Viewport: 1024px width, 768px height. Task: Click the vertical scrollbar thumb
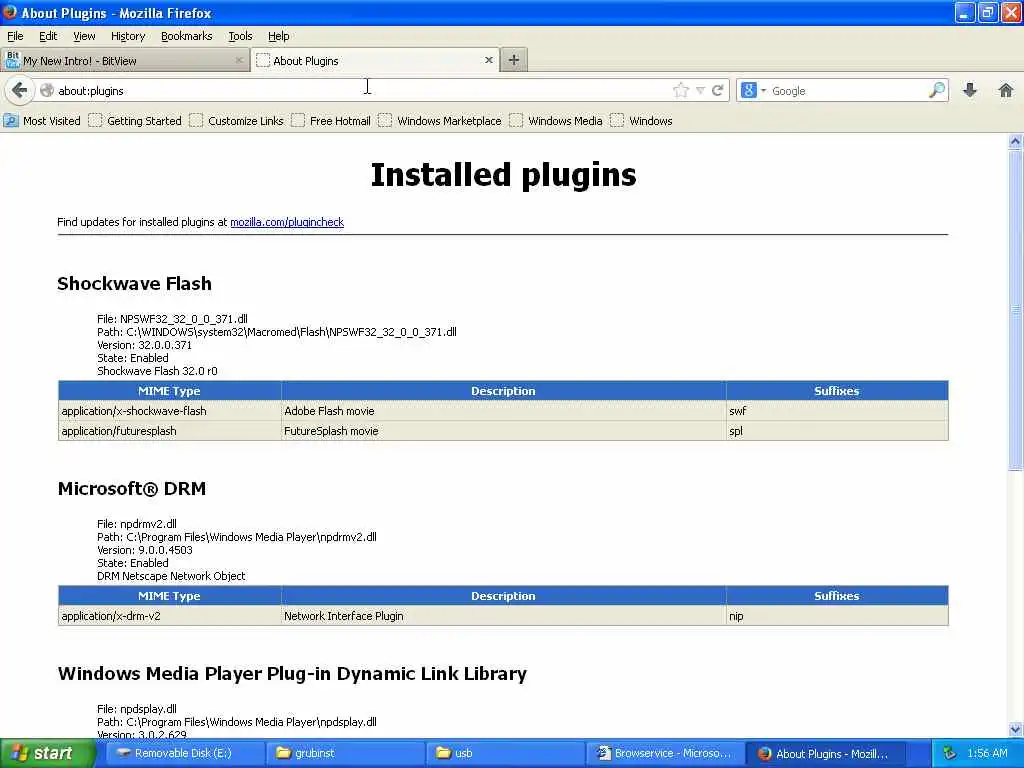click(1015, 310)
